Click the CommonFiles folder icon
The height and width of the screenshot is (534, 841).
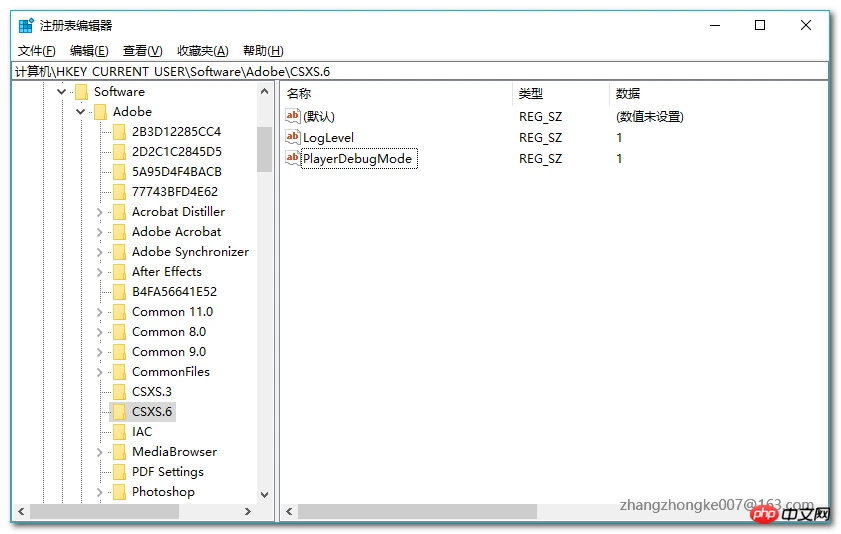(x=120, y=372)
